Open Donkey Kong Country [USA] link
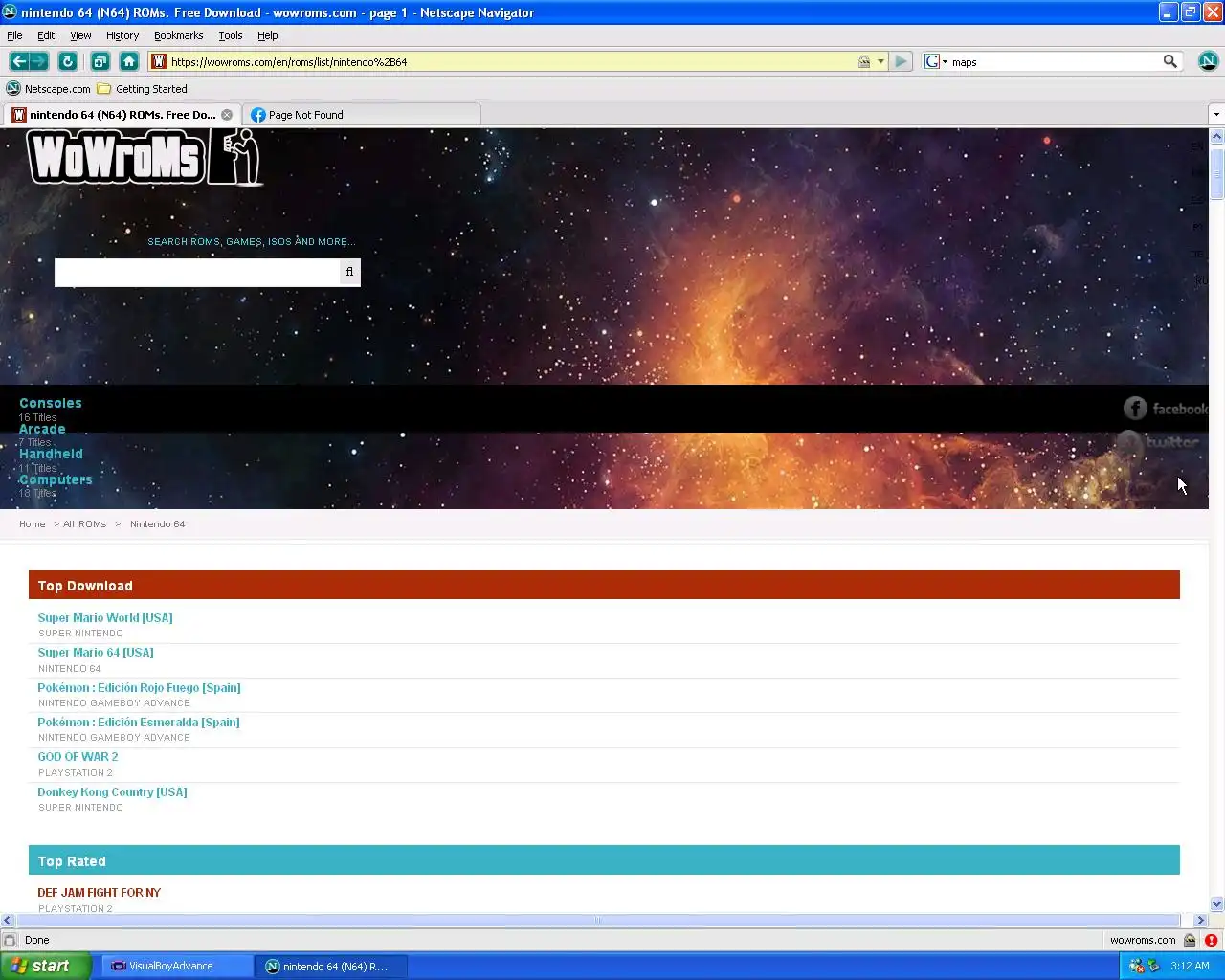 [x=112, y=792]
